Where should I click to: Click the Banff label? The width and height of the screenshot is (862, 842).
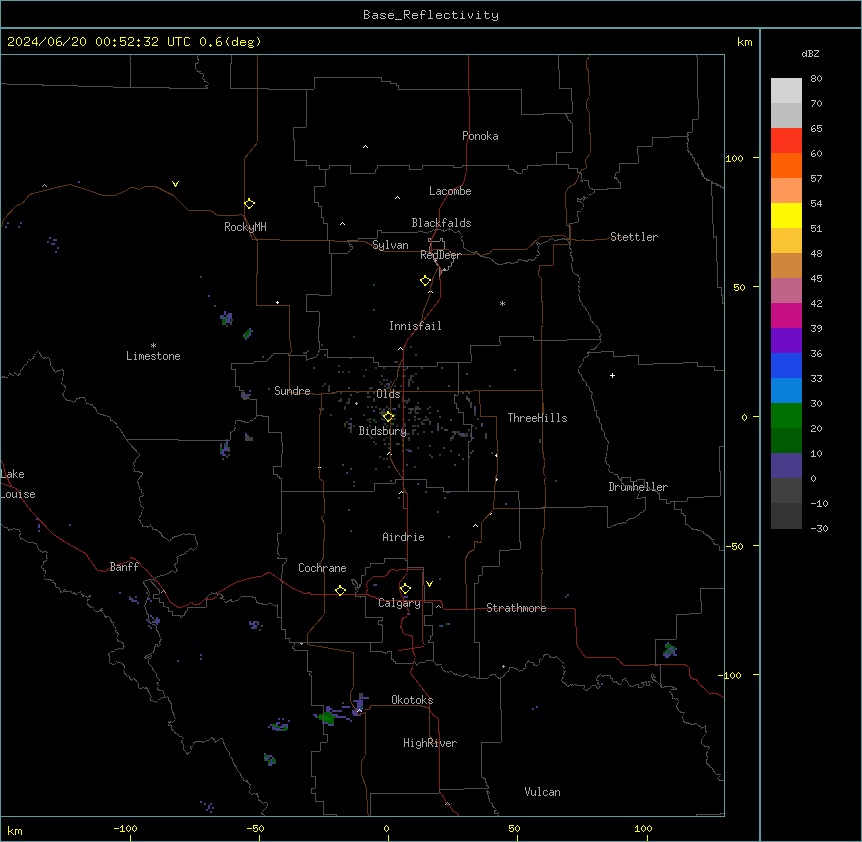point(124,567)
